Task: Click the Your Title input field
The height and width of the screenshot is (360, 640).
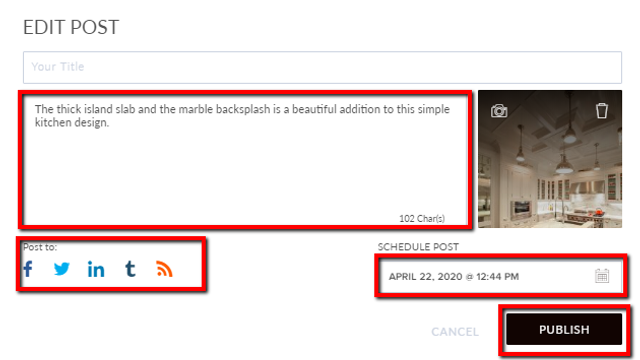Action: coord(322,67)
